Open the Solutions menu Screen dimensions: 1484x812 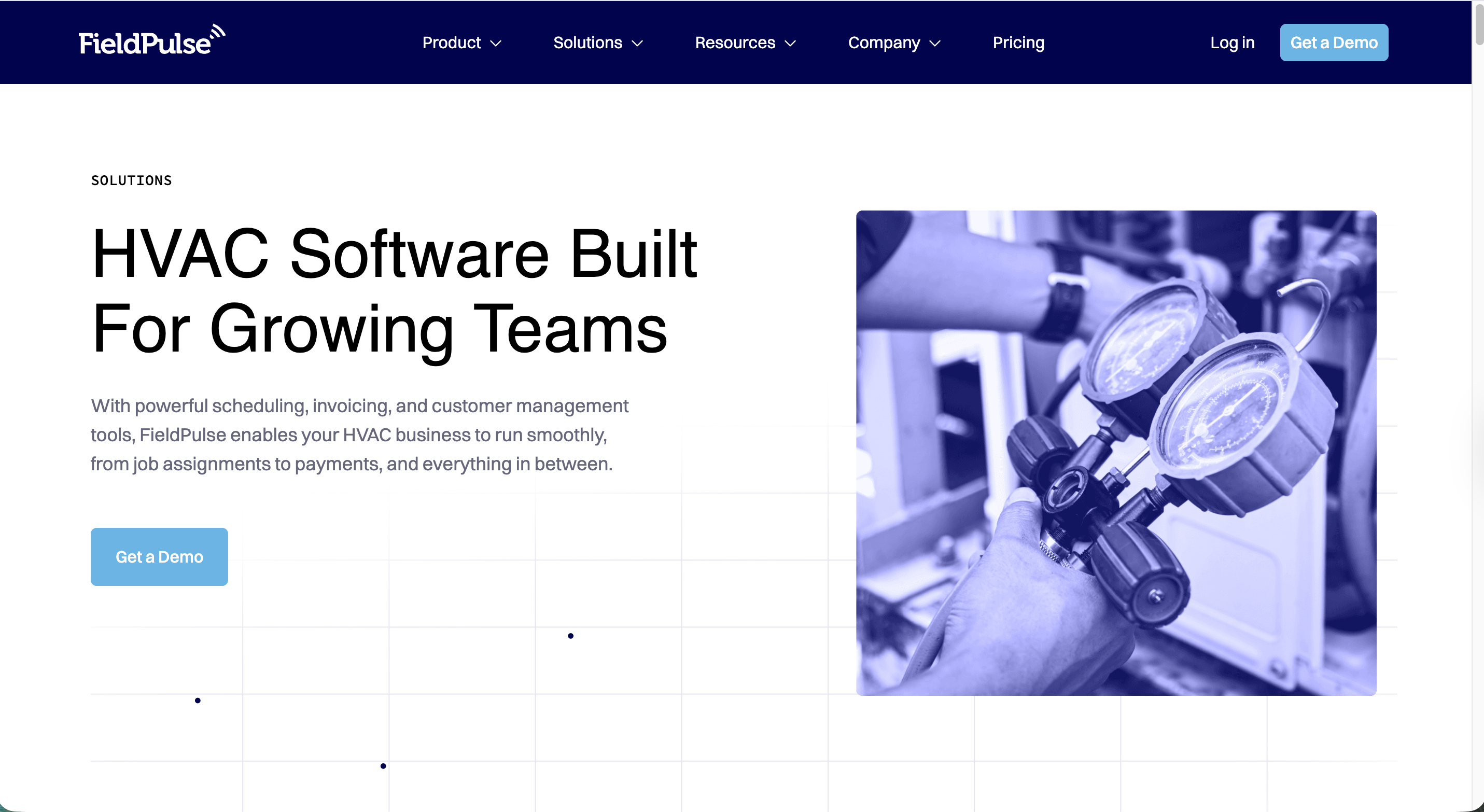coord(587,43)
